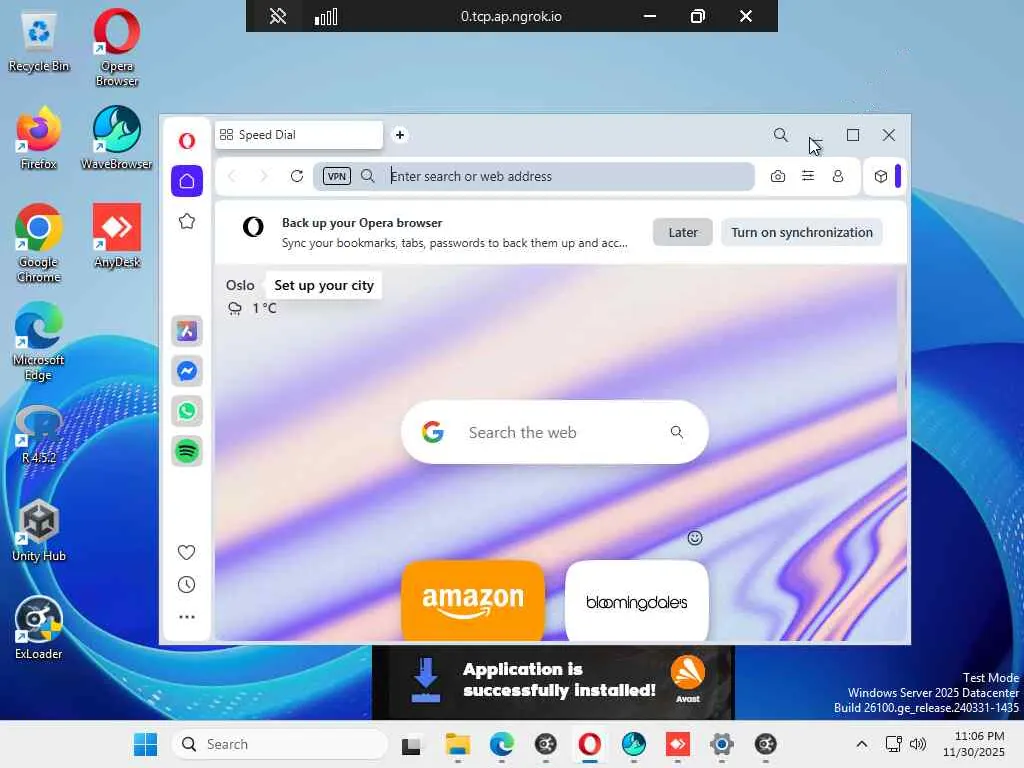
Task: Open Easy Setup sliders icon
Action: tap(808, 176)
